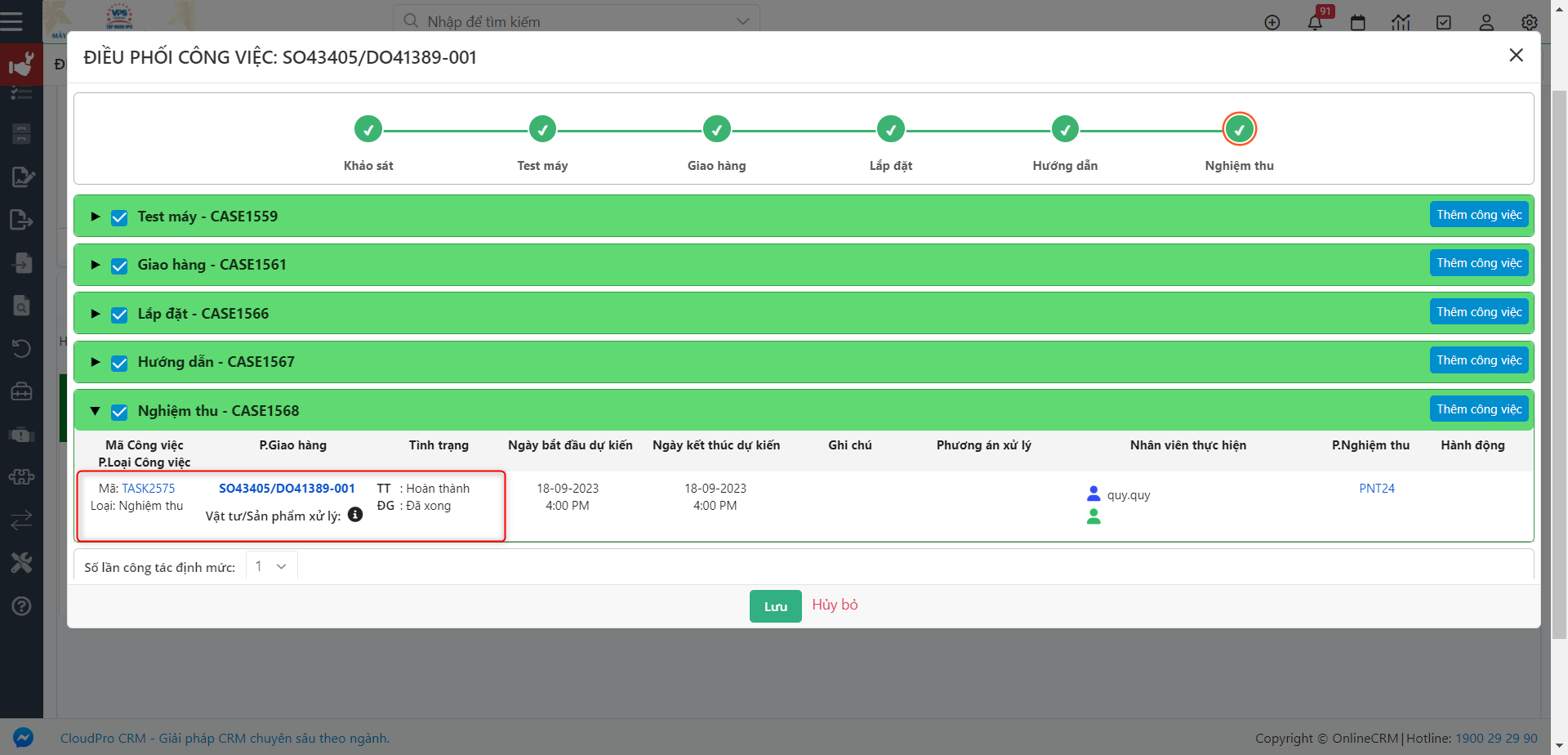Open the calendar icon in header

point(1358,23)
